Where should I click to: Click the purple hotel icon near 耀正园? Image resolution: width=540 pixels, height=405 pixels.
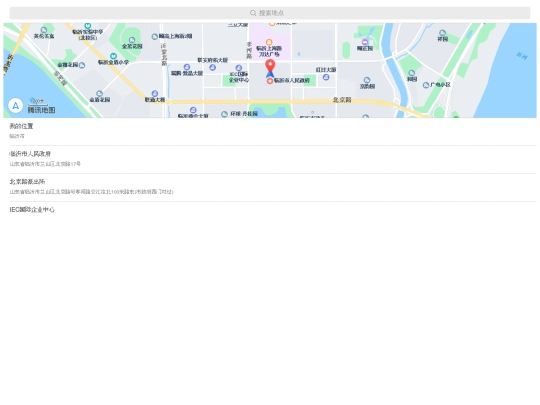365,42
